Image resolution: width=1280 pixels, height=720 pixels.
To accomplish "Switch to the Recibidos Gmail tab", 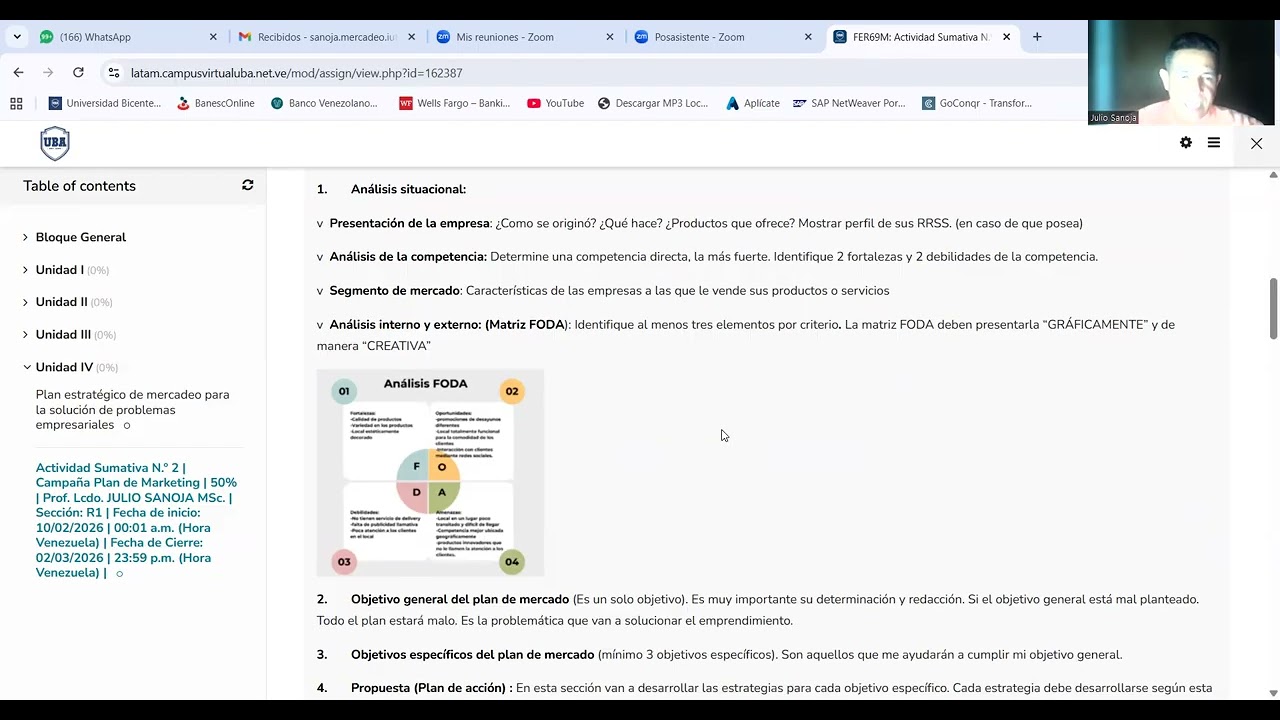I will pos(324,37).
